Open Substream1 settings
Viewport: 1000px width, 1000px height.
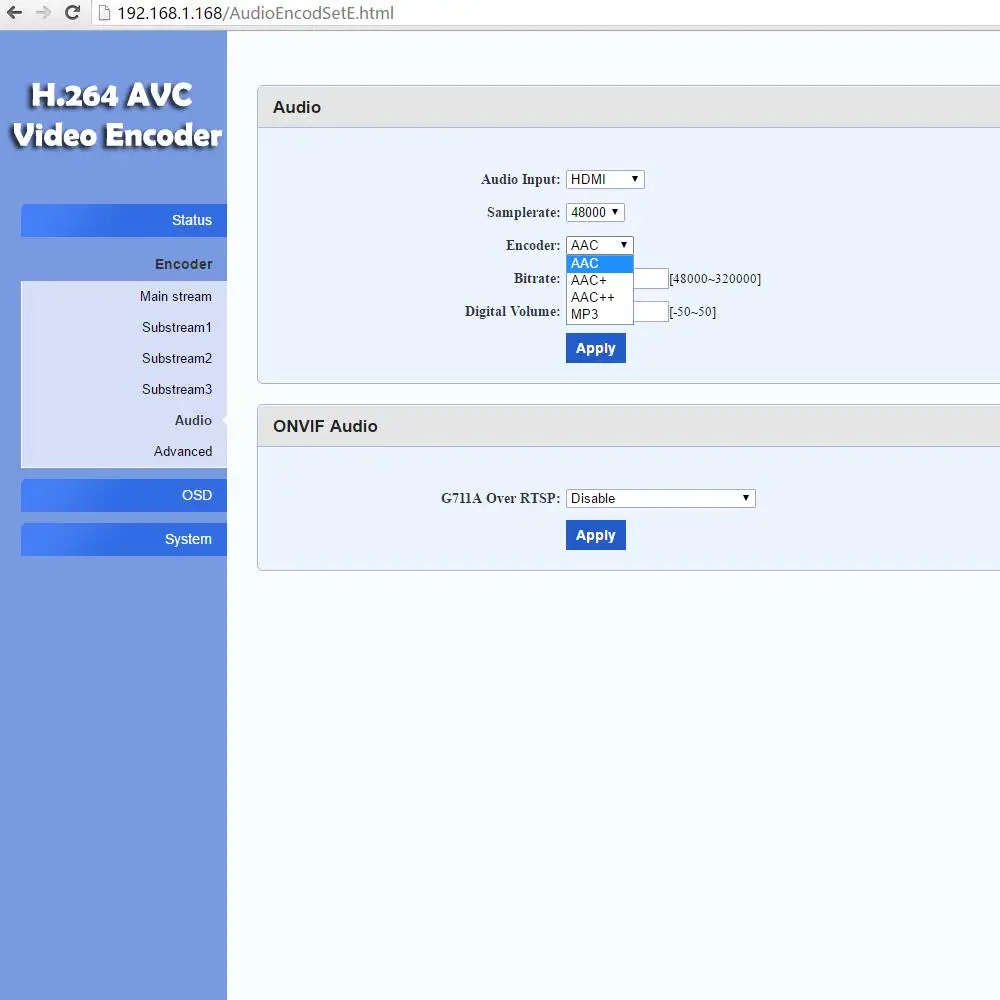click(x=177, y=327)
